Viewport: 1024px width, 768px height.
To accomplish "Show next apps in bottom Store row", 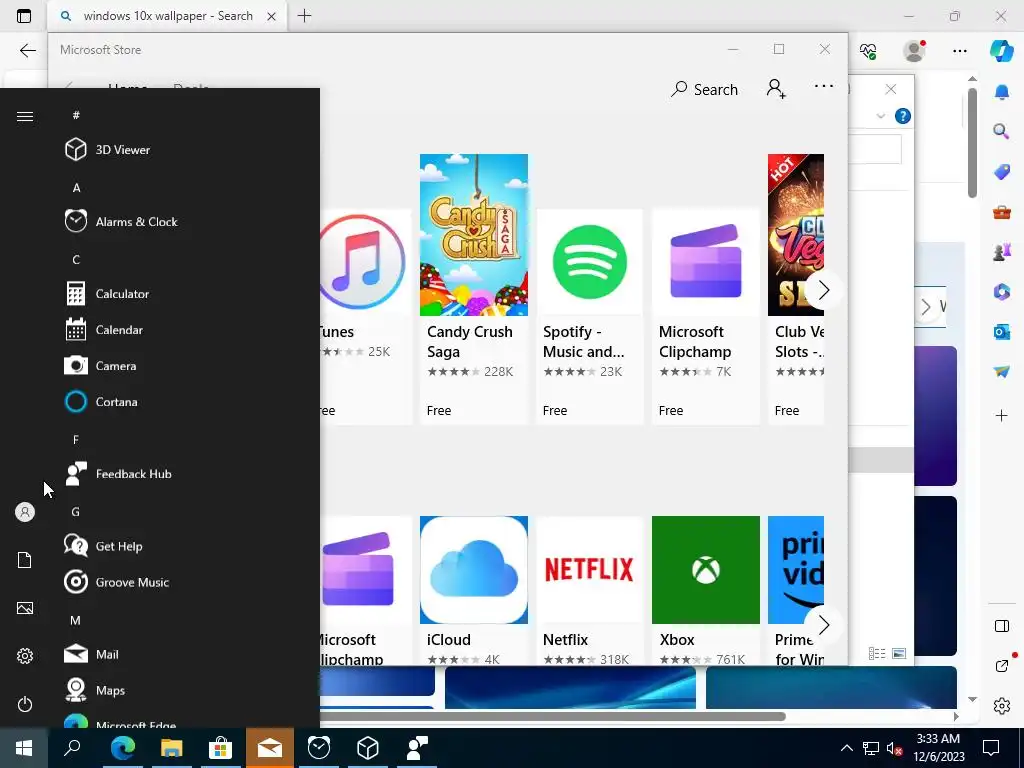I will coord(824,625).
